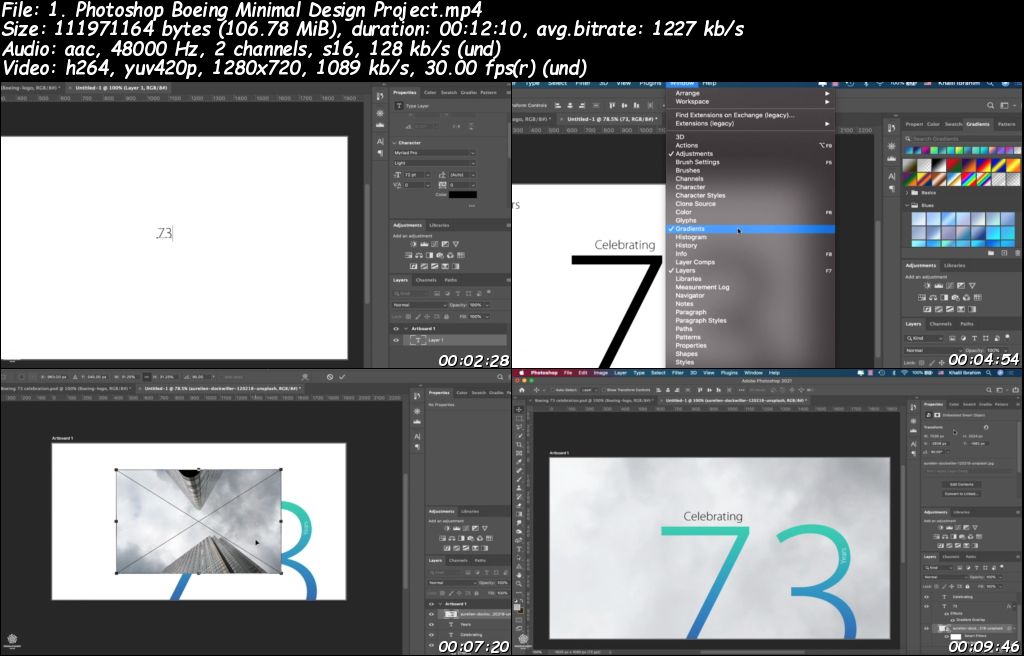Hide Artboard 1 in the 02:28 frame

click(x=396, y=329)
